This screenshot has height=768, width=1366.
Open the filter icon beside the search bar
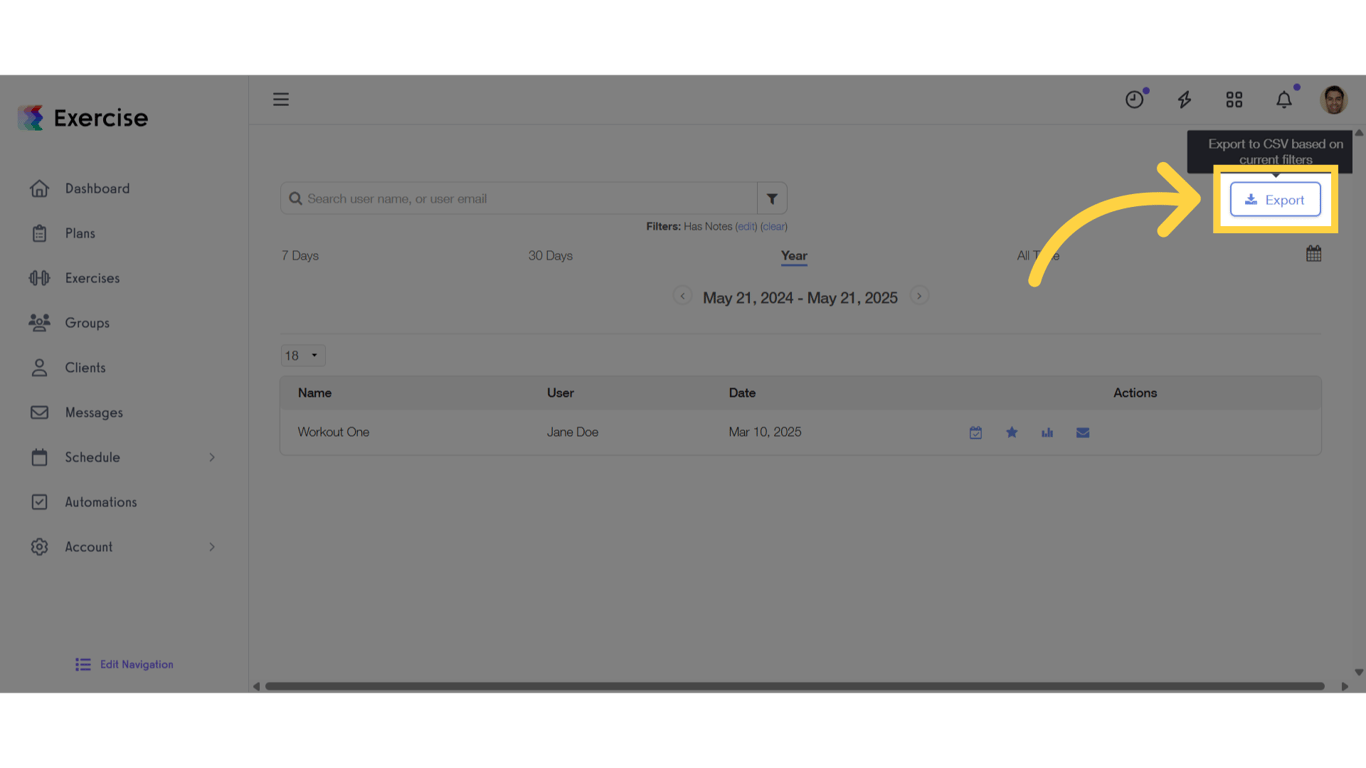(x=771, y=197)
